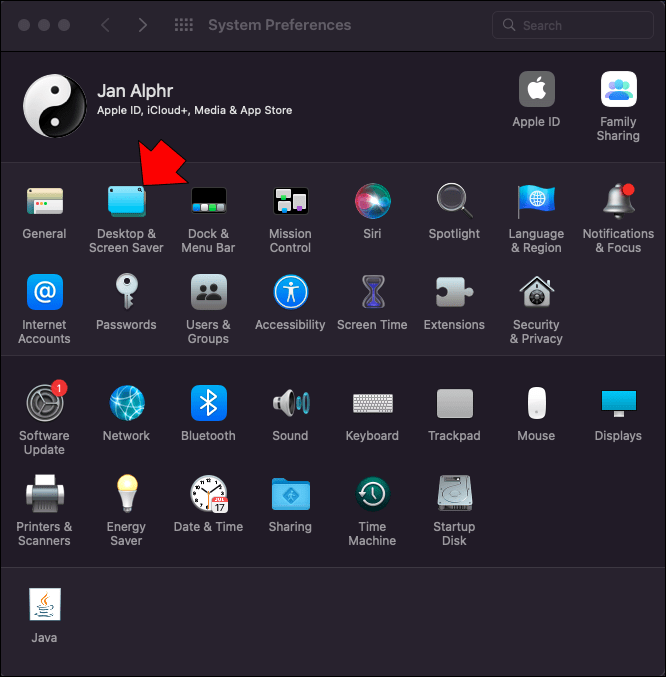Open Siri preferences
Screen dimensions: 666x677
pyautogui.click(x=372, y=201)
